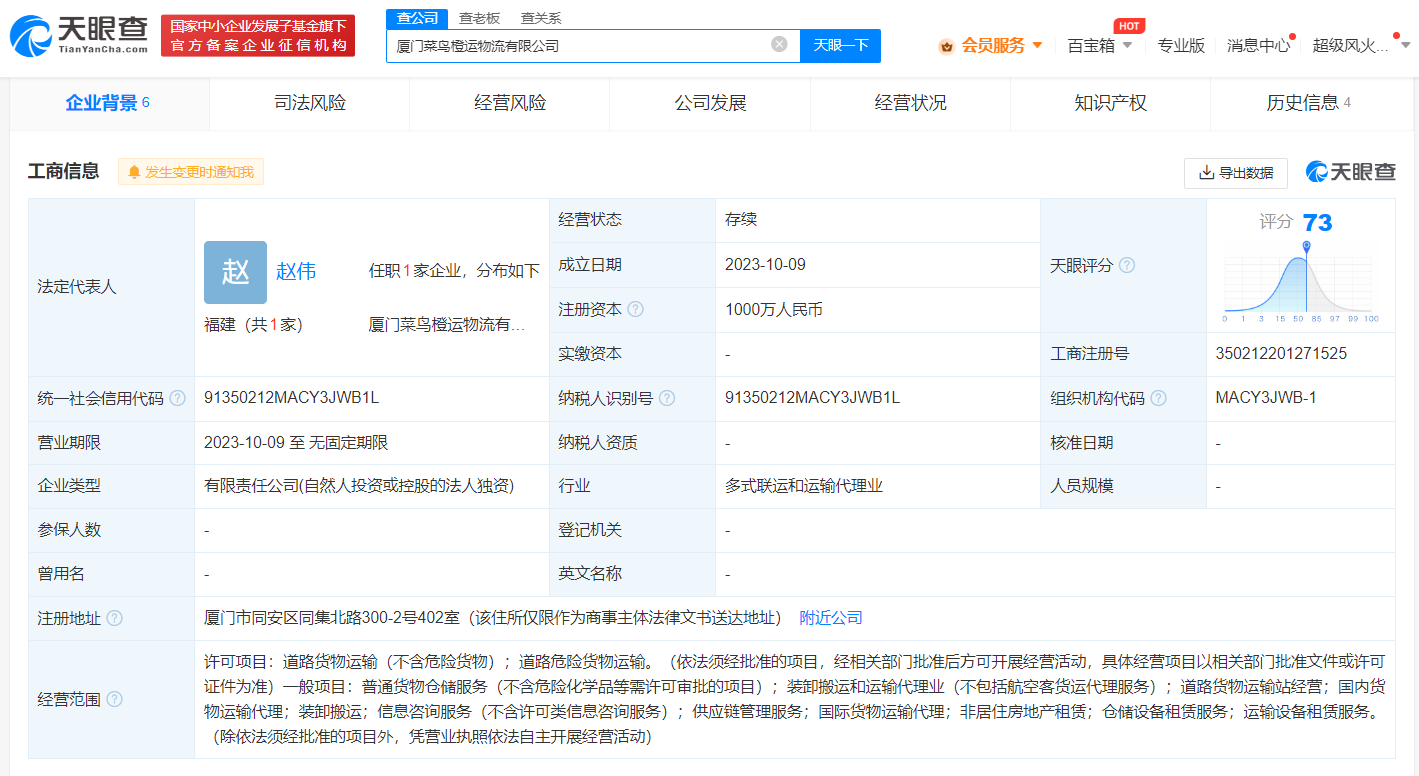
Task: Open the 经营风险 tab
Action: 510,103
